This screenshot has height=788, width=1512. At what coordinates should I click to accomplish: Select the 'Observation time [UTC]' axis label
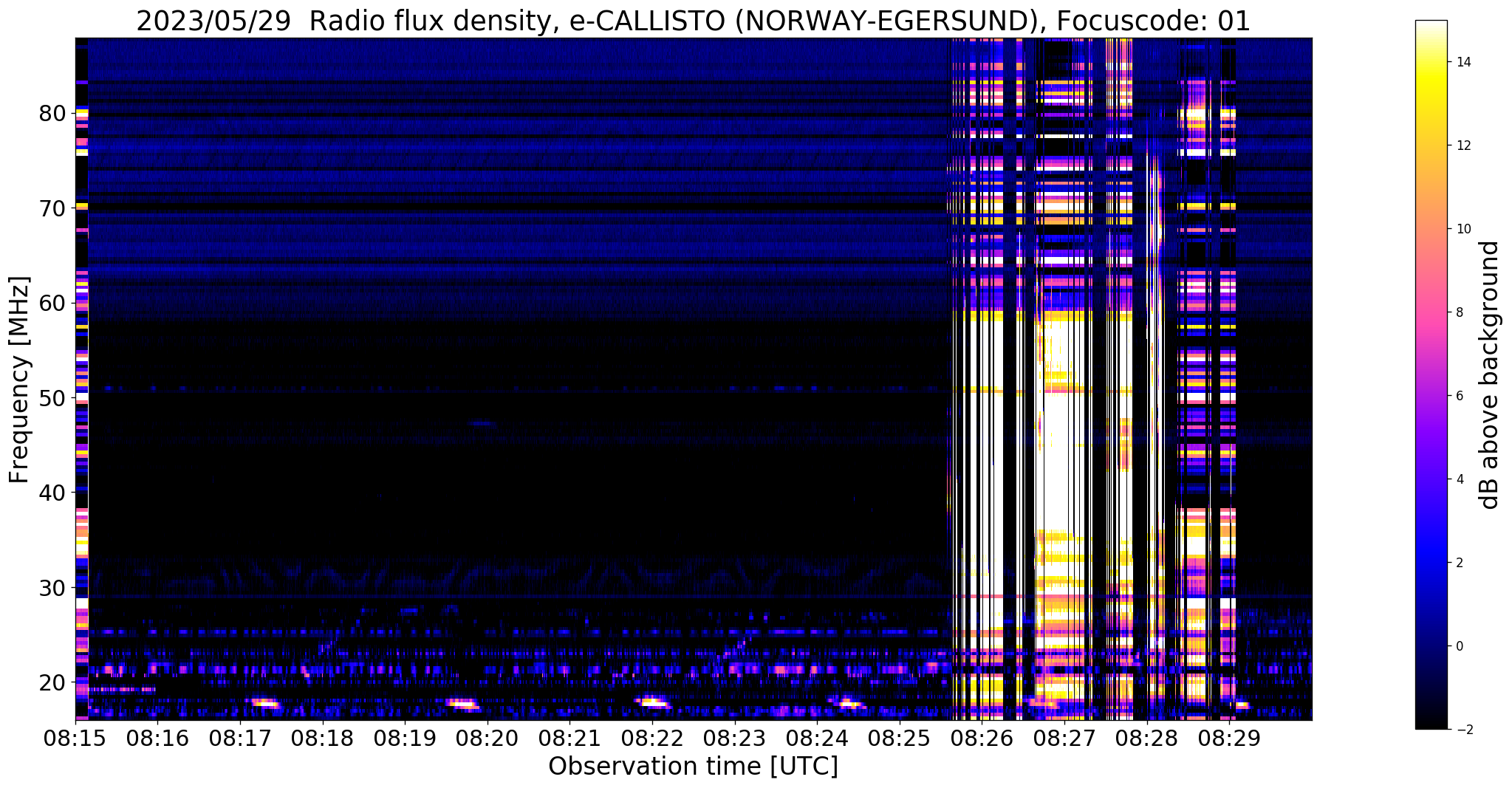693,766
